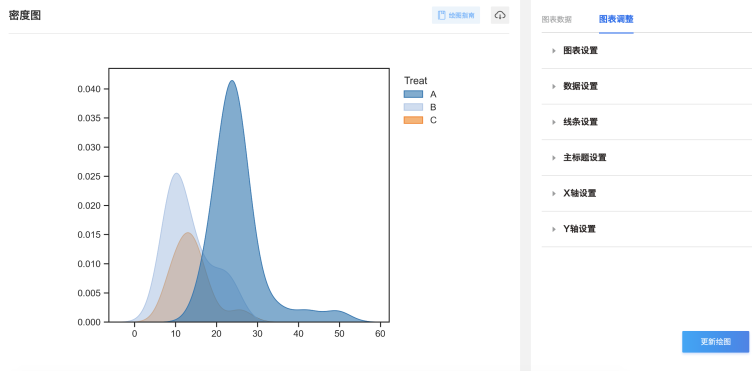
Task: Click the arrow beside 图表设置
Action: point(554,51)
